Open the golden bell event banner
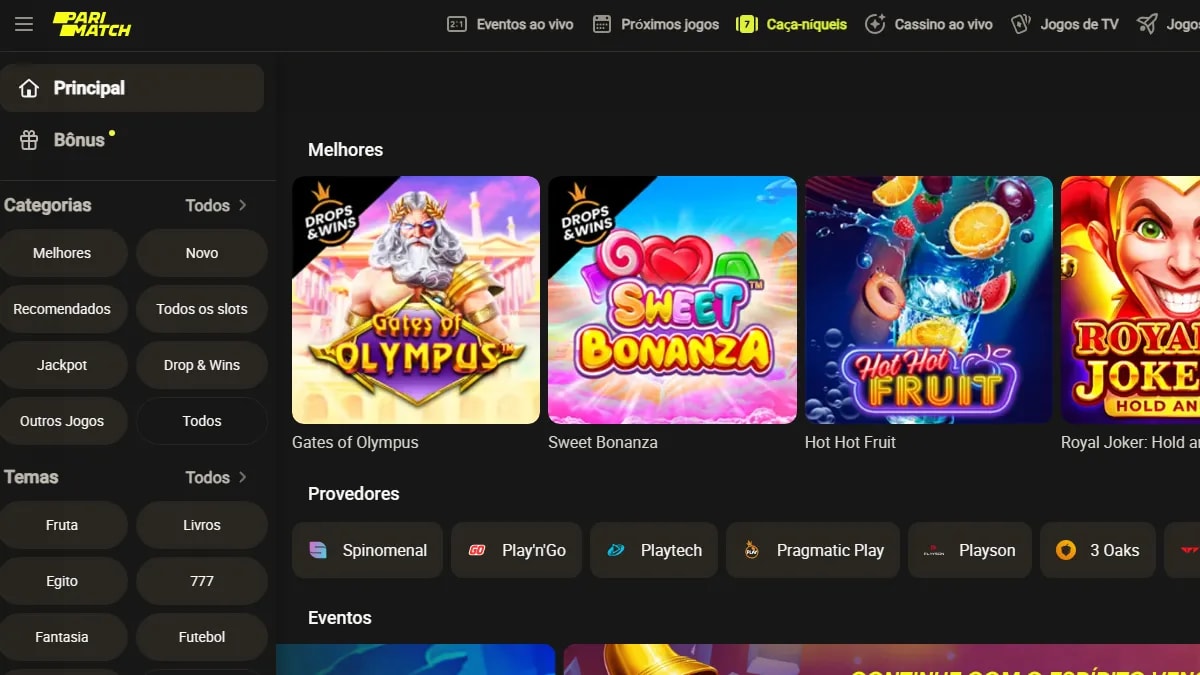This screenshot has width=1200, height=675. (x=882, y=660)
